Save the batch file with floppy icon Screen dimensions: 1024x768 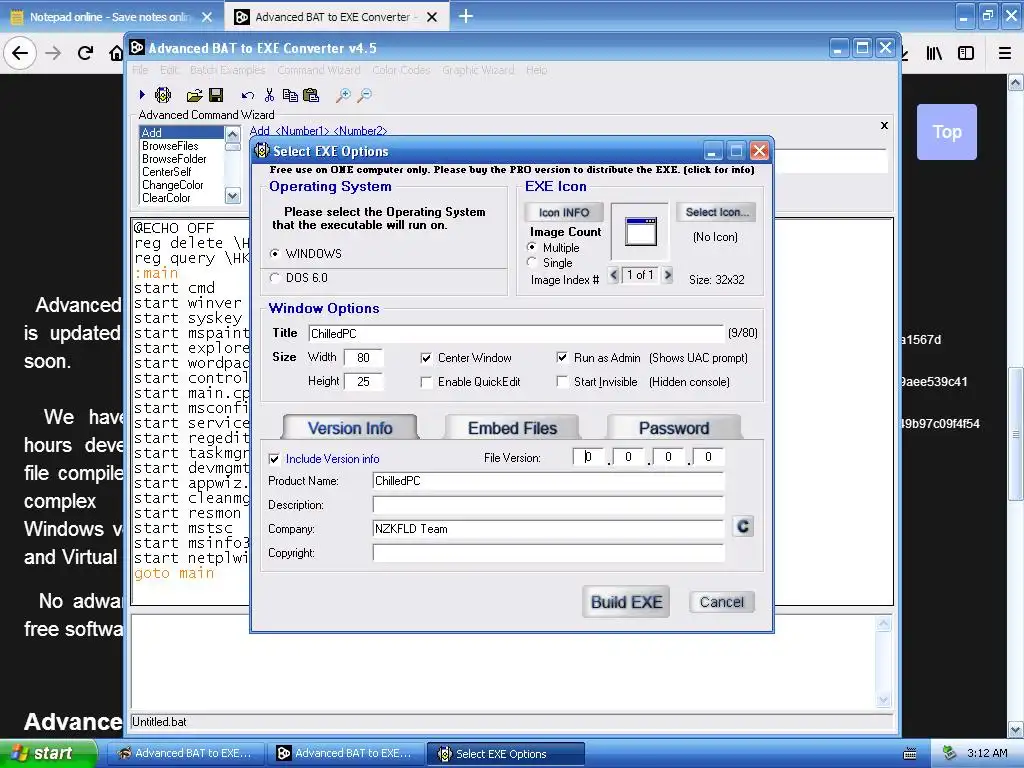point(216,95)
